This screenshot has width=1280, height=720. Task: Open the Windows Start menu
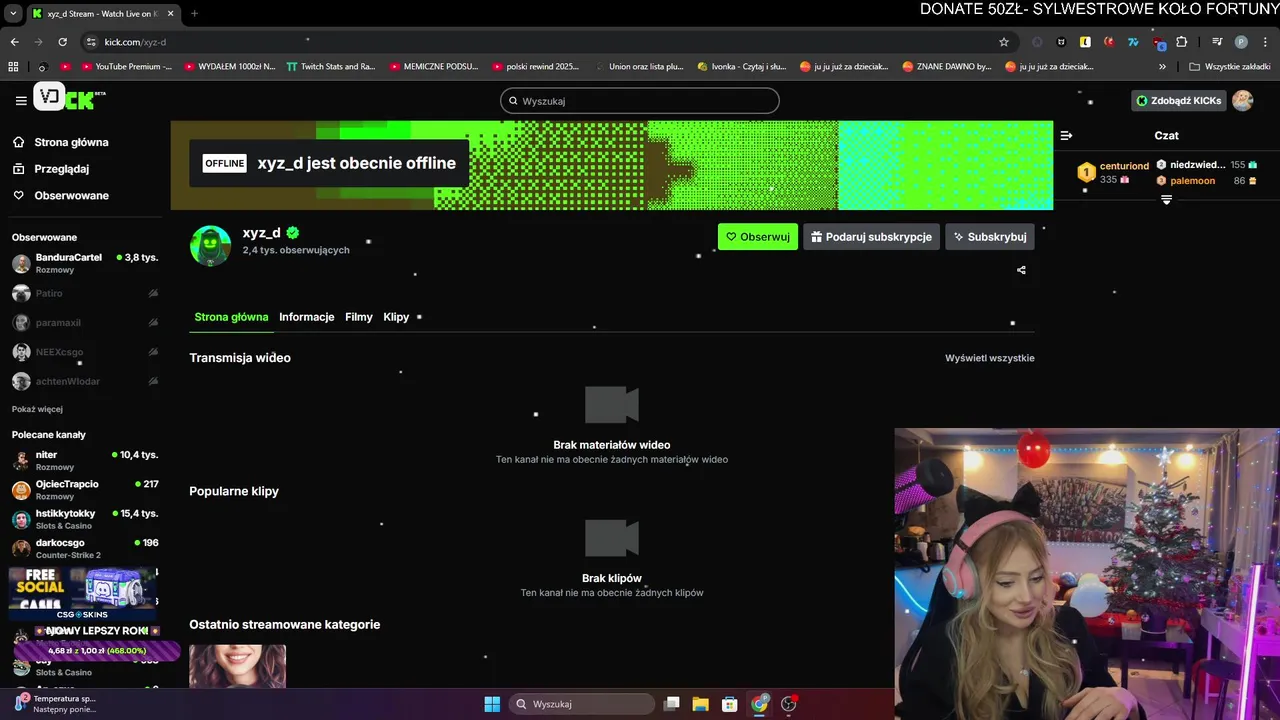(x=492, y=704)
